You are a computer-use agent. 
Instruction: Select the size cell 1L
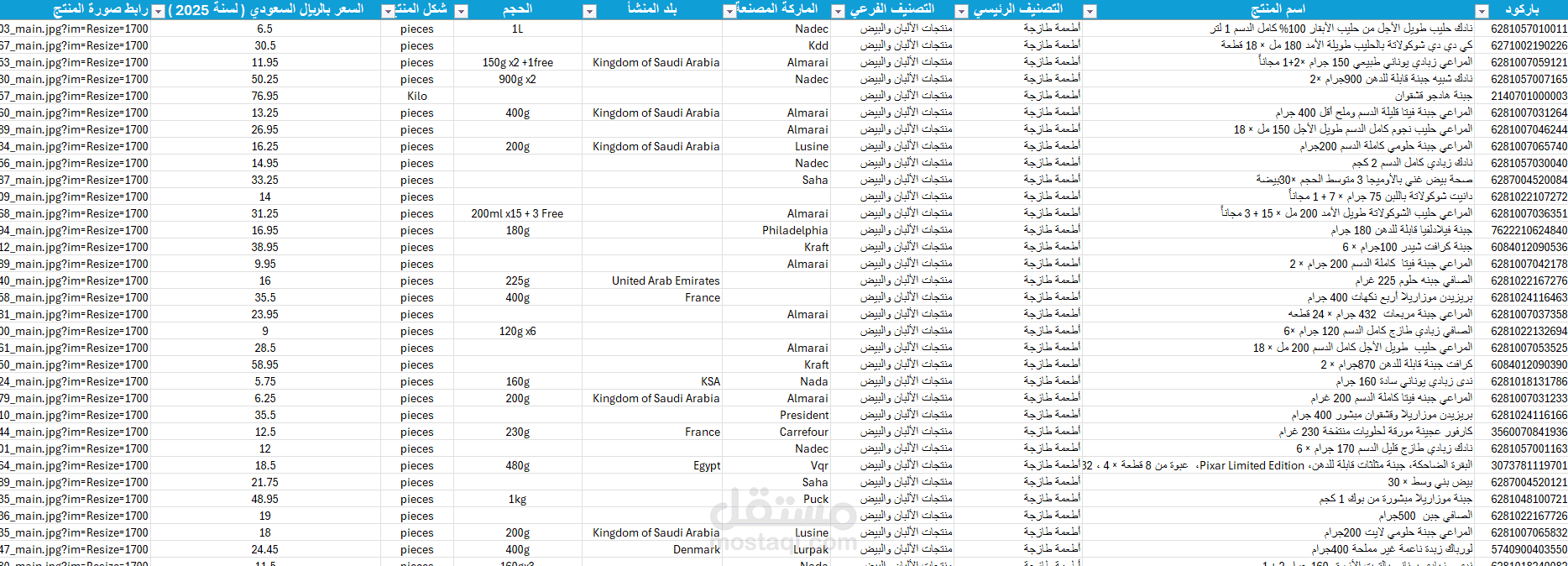pyautogui.click(x=517, y=29)
